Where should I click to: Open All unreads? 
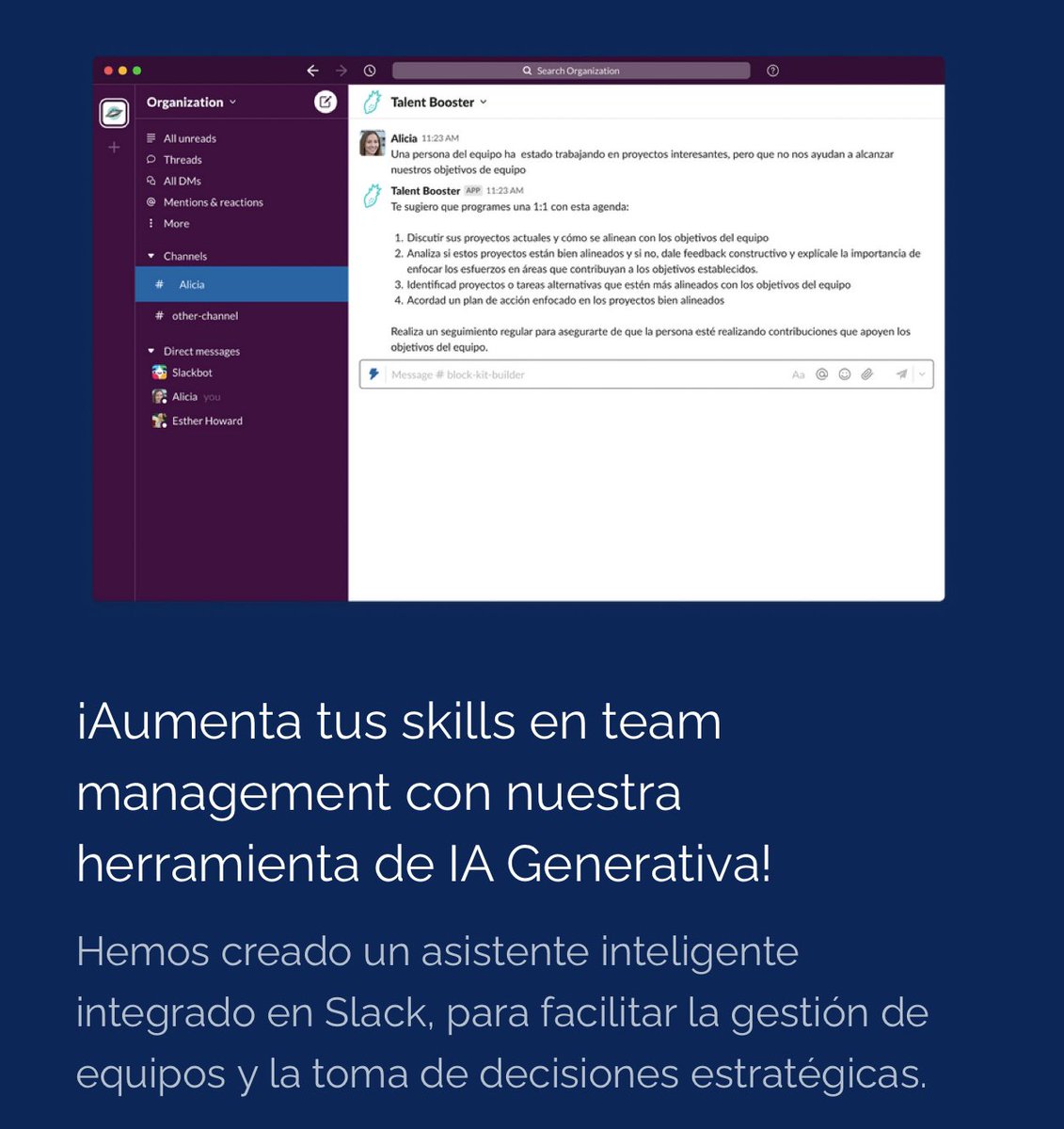coord(189,138)
